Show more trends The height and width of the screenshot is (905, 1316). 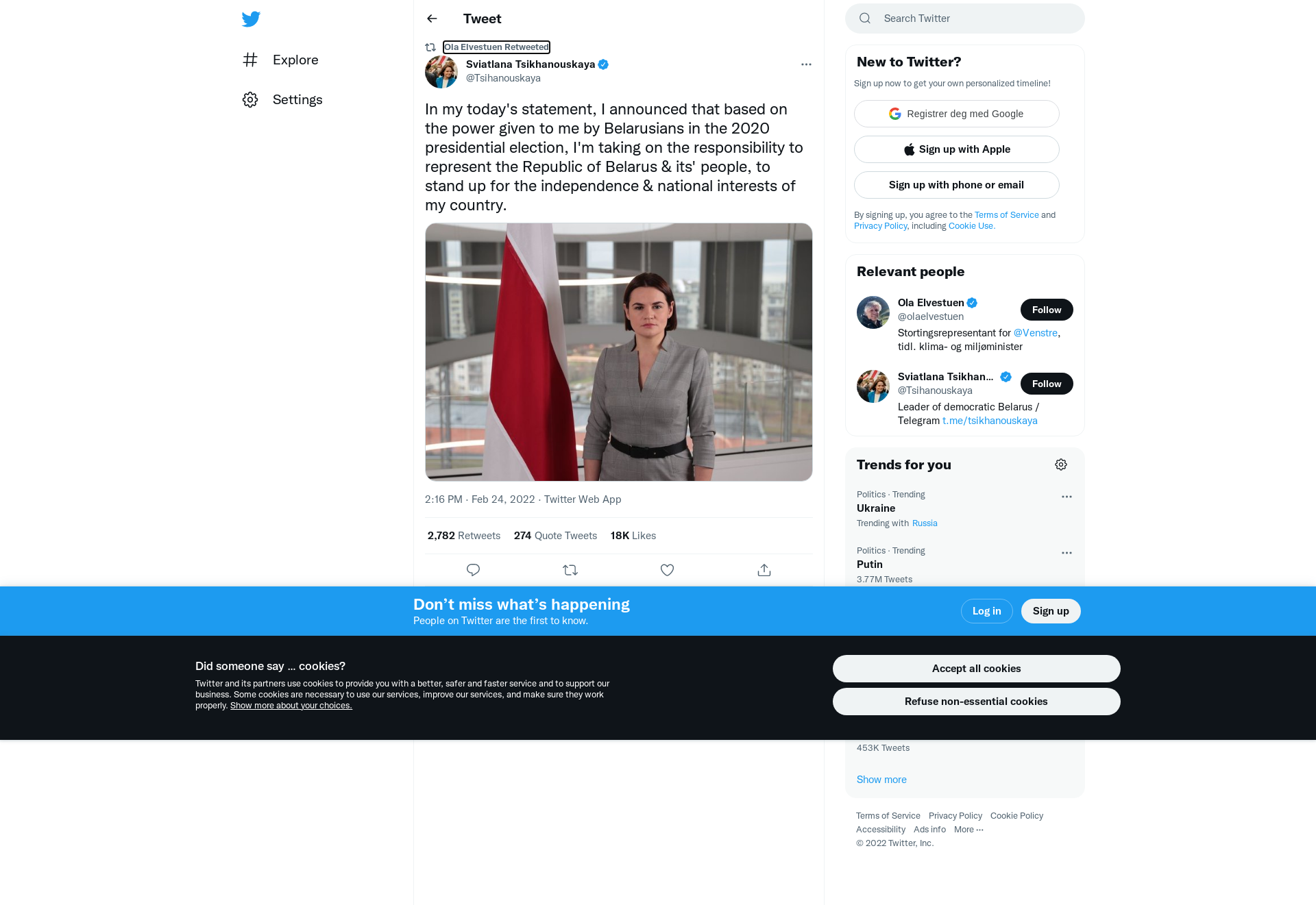881,780
